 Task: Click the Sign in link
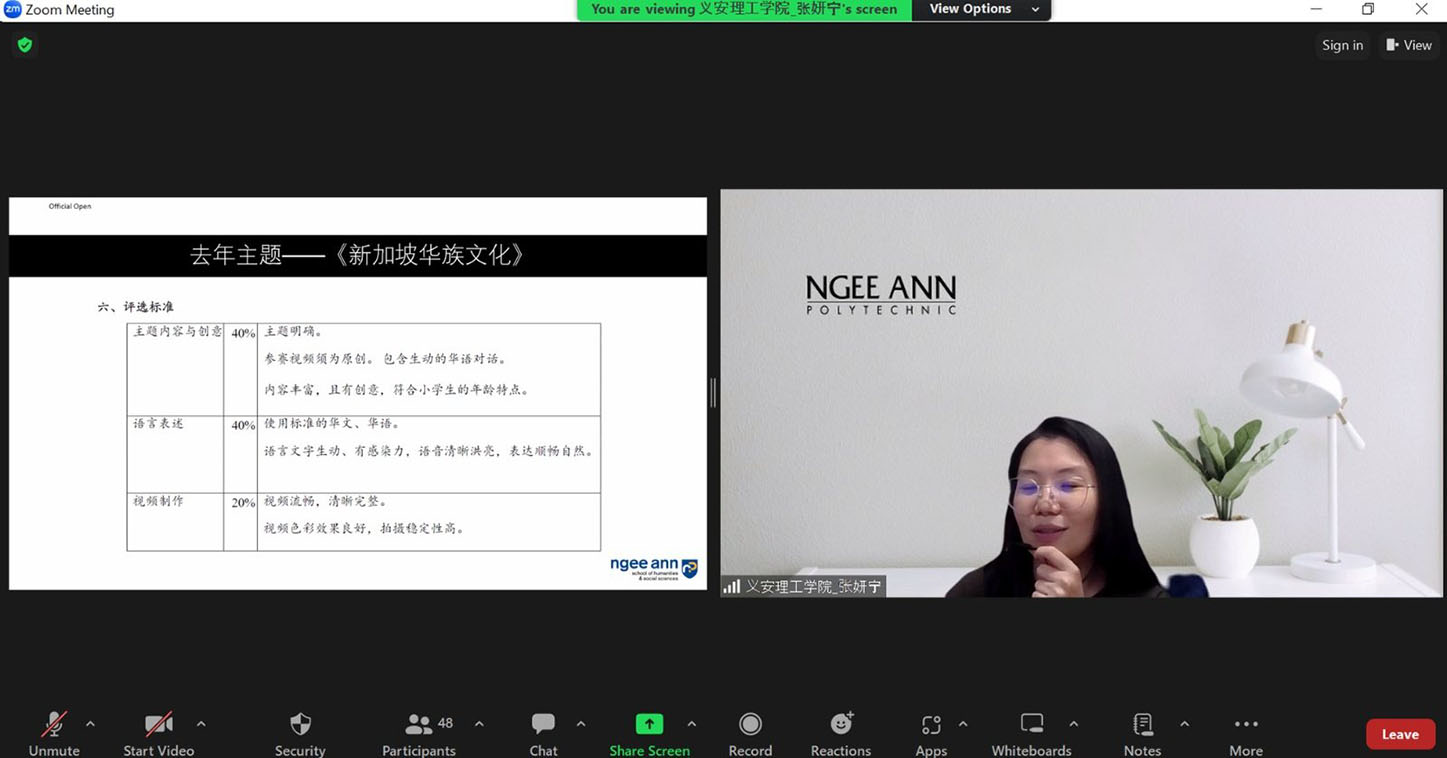[x=1342, y=45]
